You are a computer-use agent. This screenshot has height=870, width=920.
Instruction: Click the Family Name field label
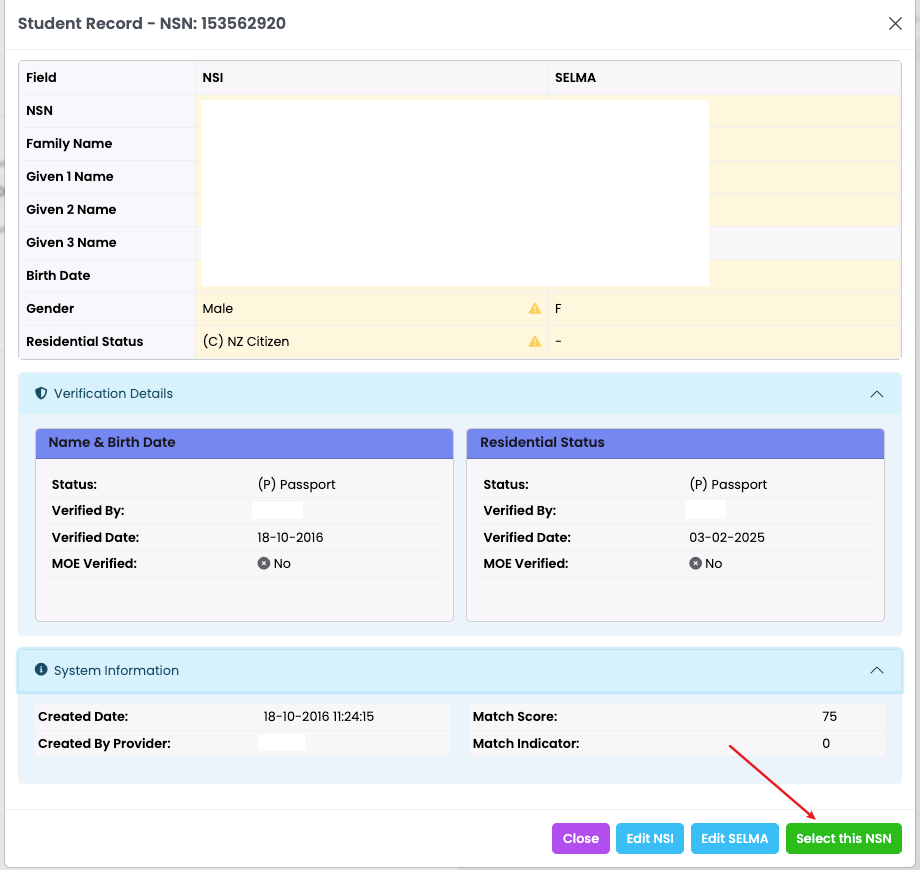click(x=69, y=144)
